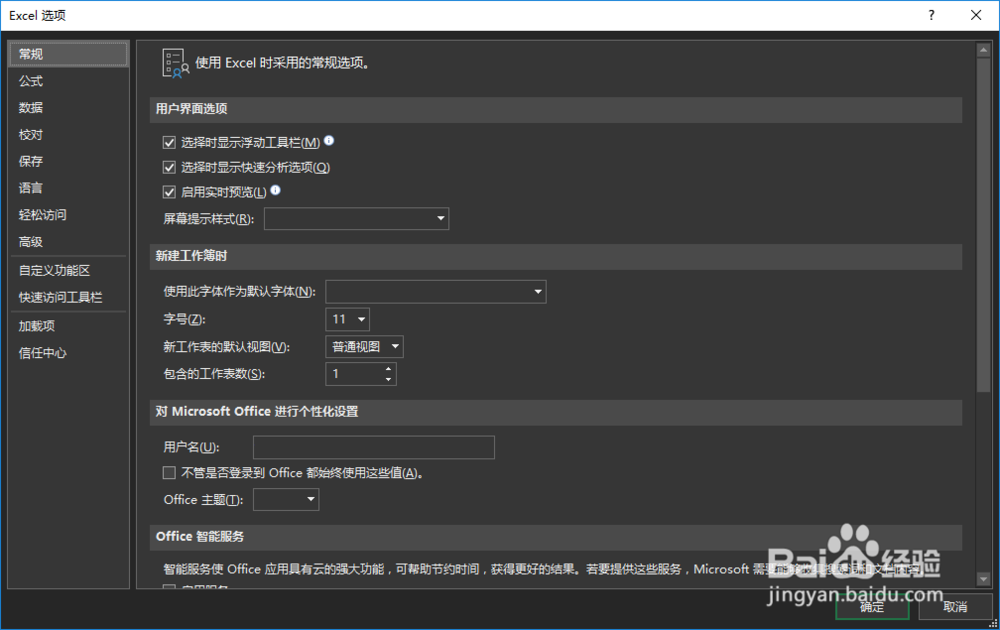Click the info icon beside 选择时显示浮动工具栏
The image size is (1000, 630).
pyautogui.click(x=329, y=141)
